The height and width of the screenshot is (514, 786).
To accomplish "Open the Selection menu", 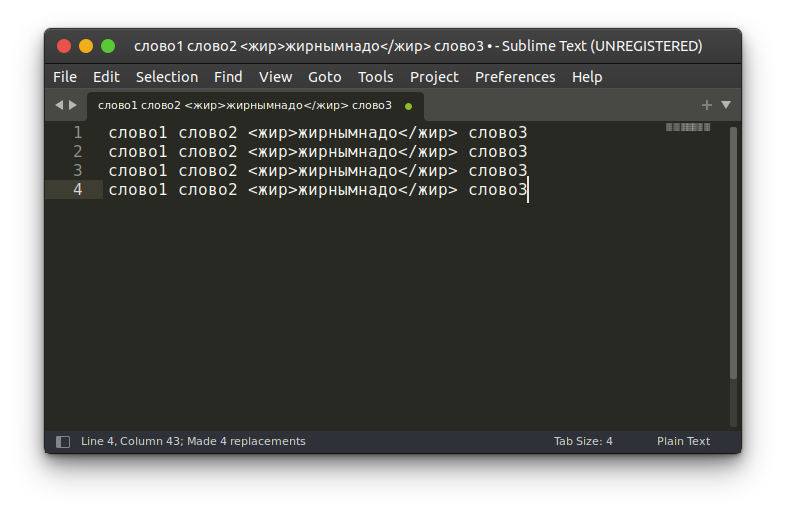I will pyautogui.click(x=167, y=77).
